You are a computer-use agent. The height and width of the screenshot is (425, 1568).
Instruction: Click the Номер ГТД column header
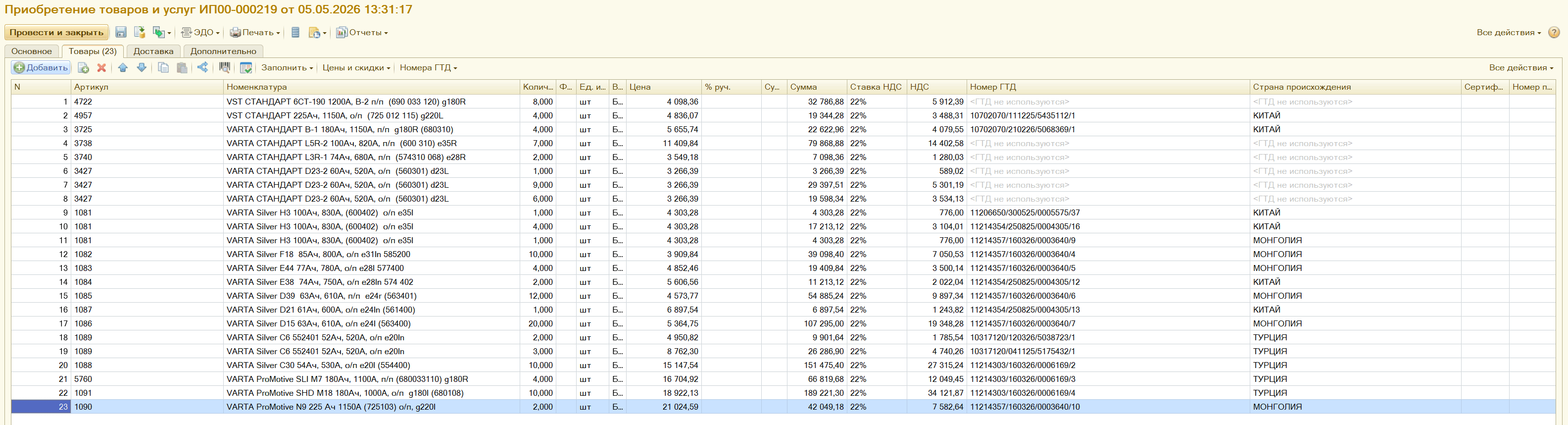pyautogui.click(x=1108, y=87)
